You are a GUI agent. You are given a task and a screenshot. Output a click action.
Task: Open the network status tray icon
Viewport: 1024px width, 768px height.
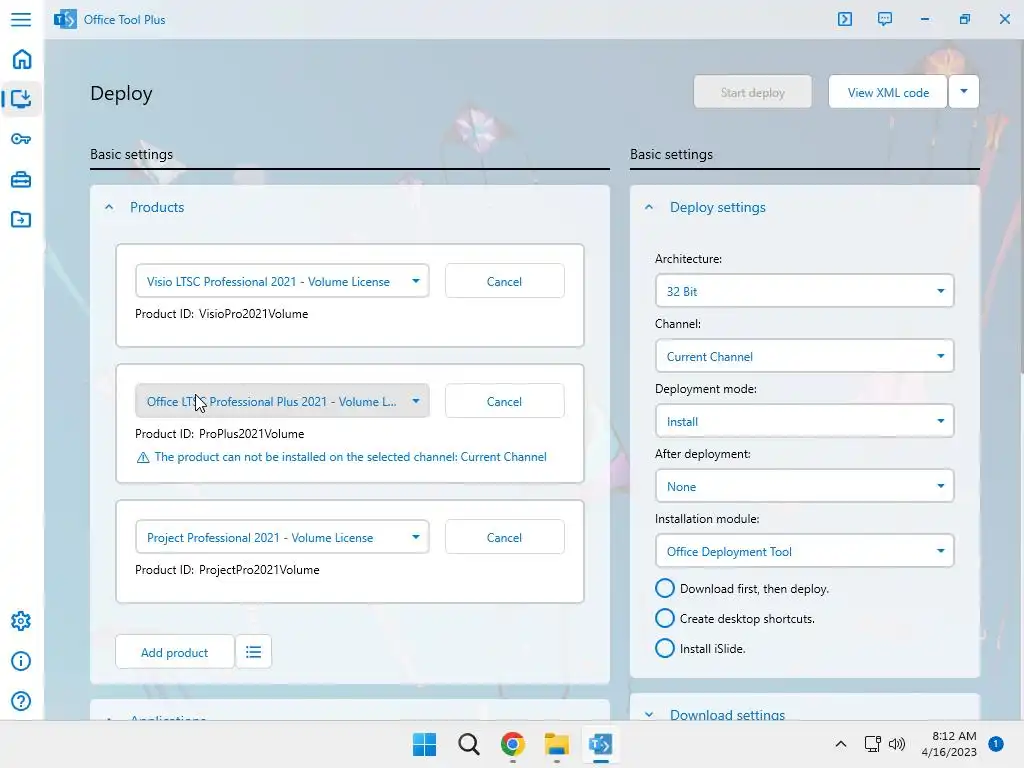click(872, 744)
